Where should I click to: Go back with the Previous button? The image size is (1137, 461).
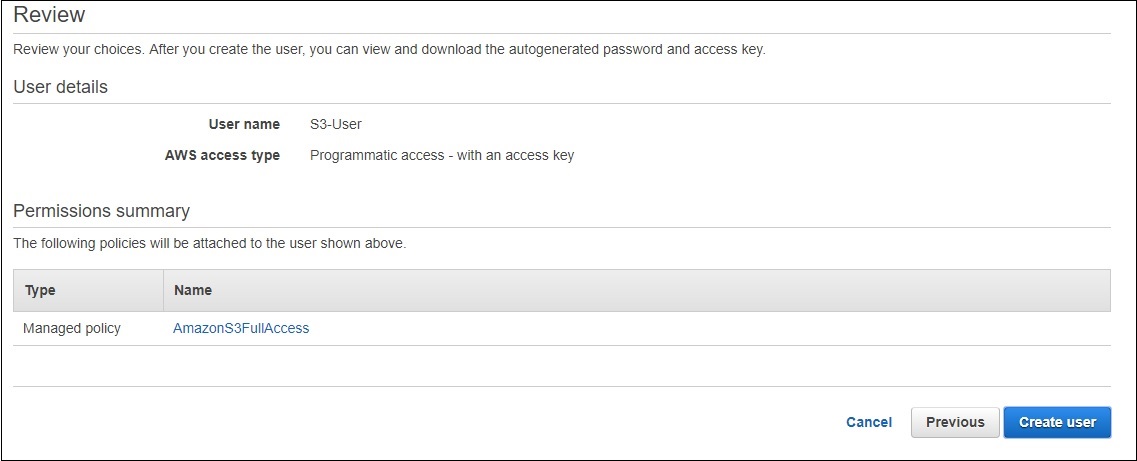[955, 422]
